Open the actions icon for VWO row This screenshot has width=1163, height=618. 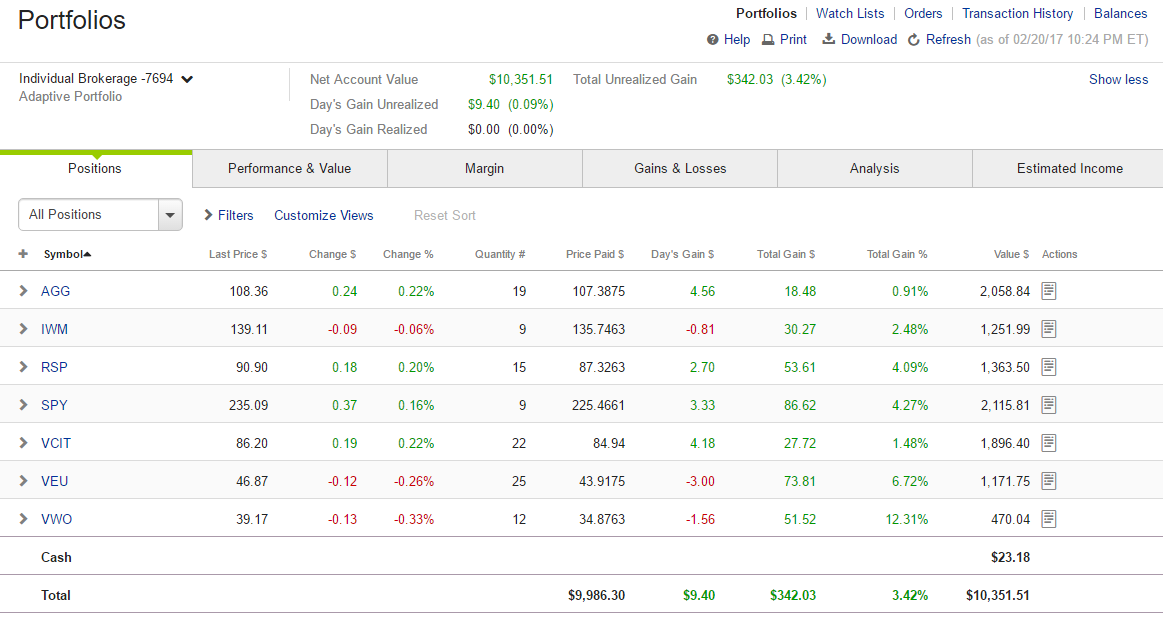(x=1048, y=519)
